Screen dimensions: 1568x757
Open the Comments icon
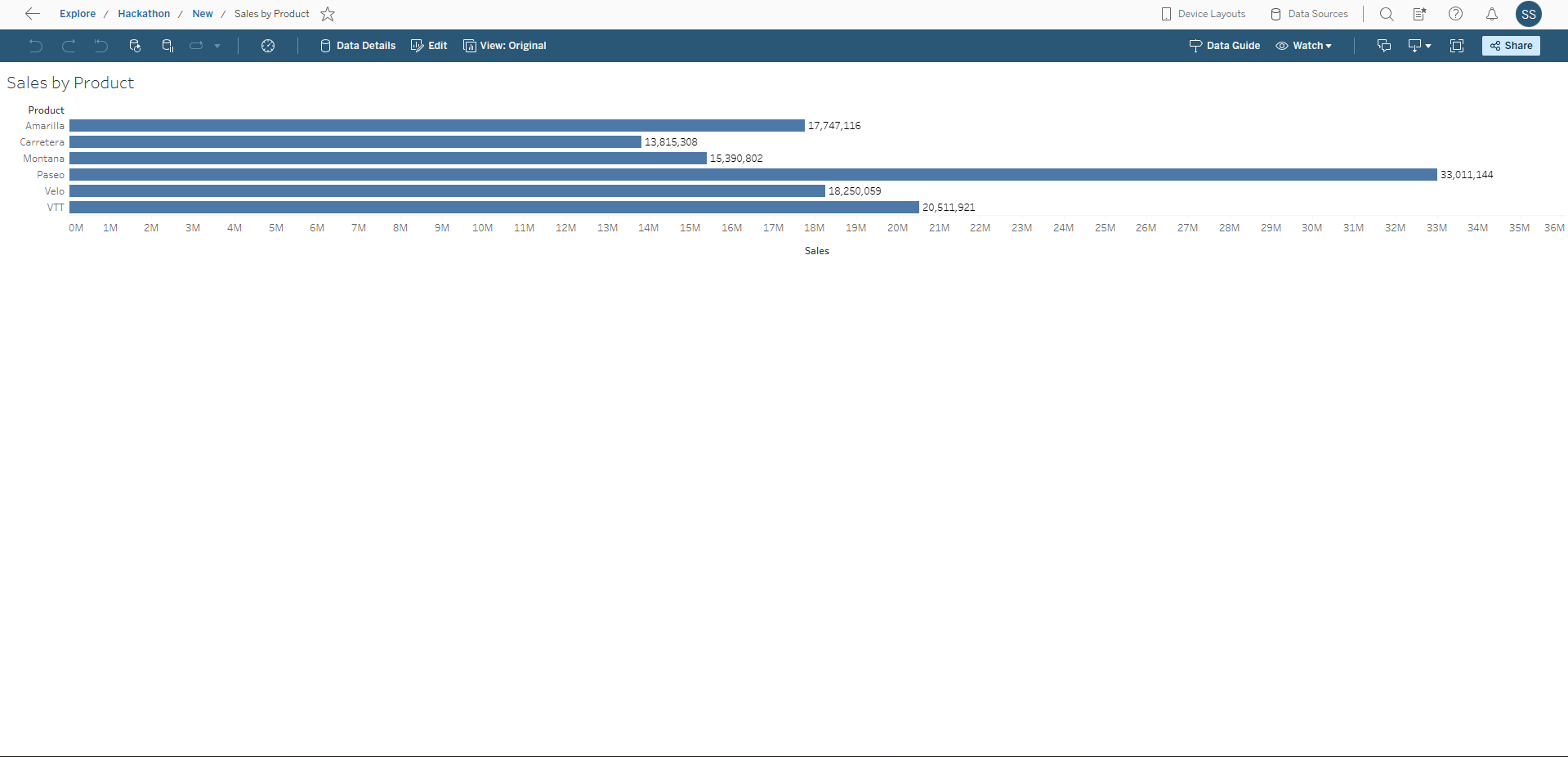[1384, 46]
